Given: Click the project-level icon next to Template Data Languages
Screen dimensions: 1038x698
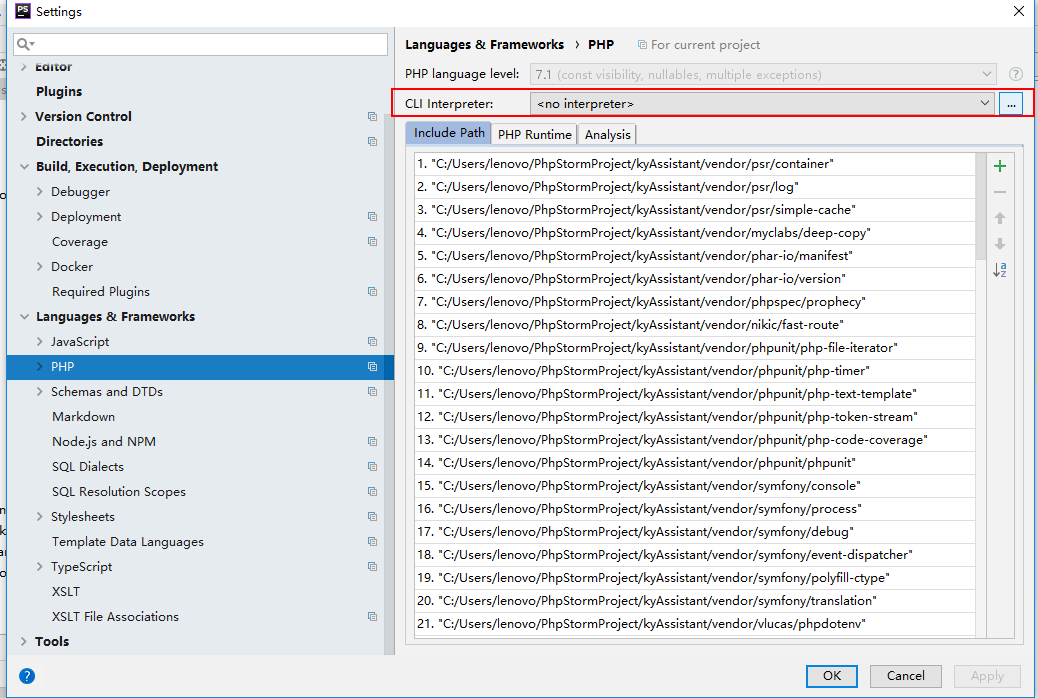Looking at the screenshot, I should click(373, 542).
